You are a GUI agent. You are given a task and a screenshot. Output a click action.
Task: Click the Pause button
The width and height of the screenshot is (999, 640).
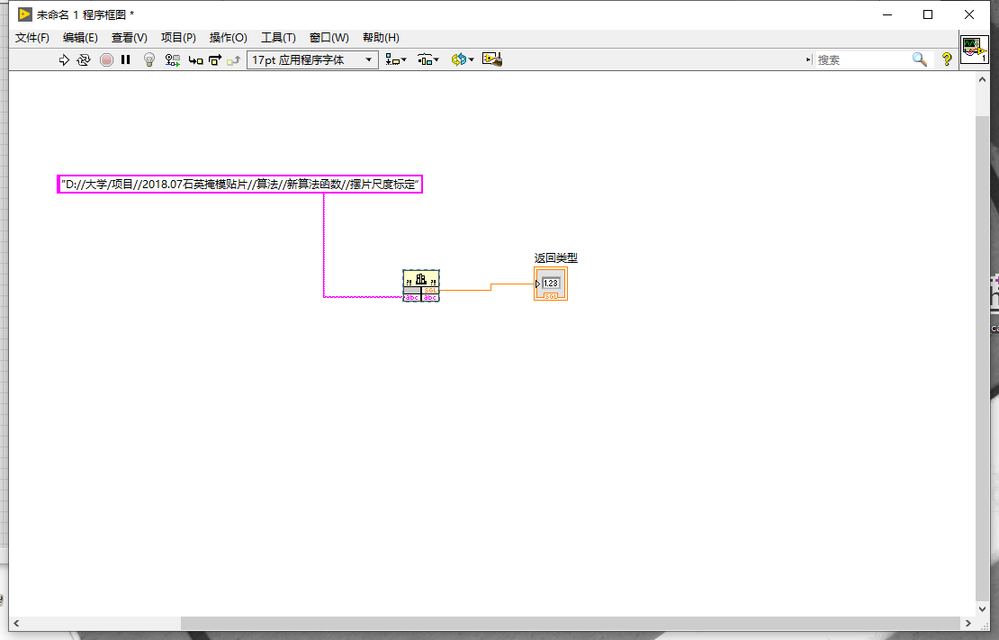[126, 60]
